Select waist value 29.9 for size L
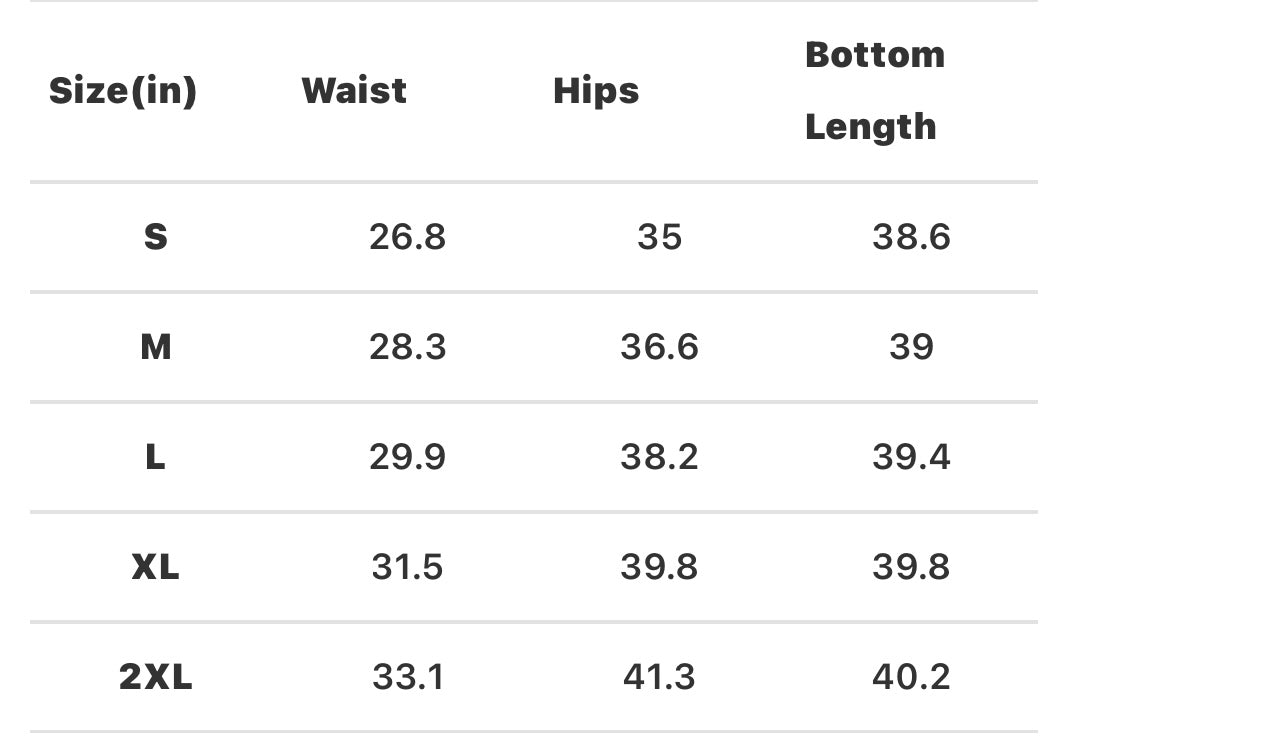Screen dimensions: 1284x744 coord(407,457)
